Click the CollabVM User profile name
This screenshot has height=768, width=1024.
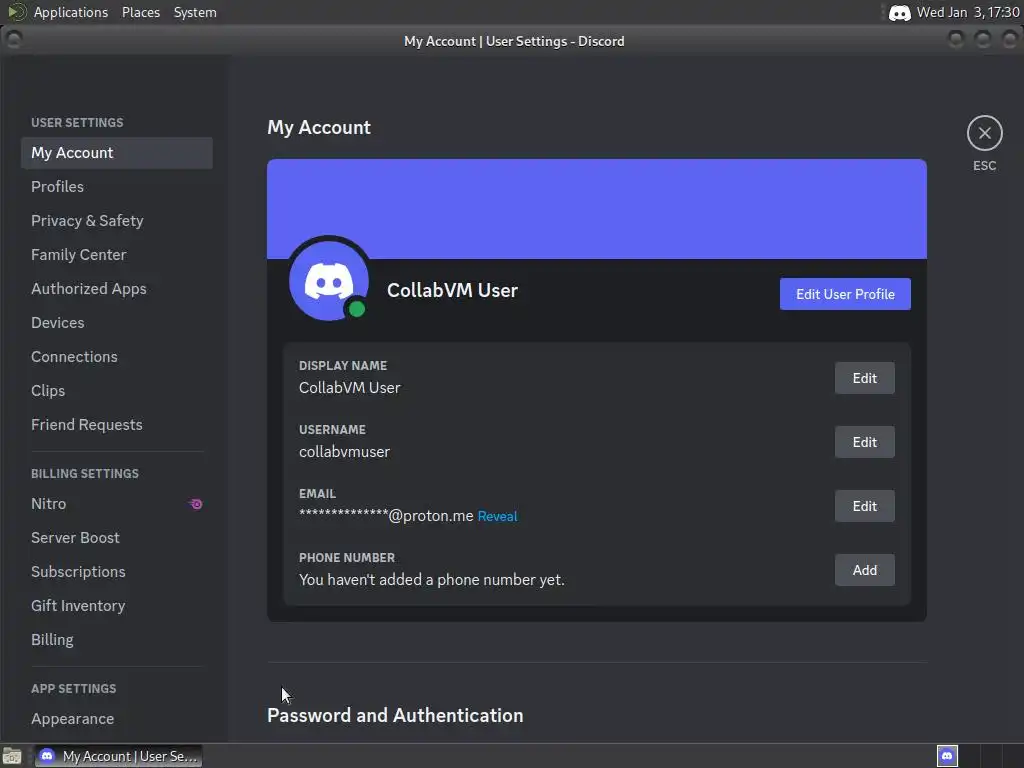452,290
